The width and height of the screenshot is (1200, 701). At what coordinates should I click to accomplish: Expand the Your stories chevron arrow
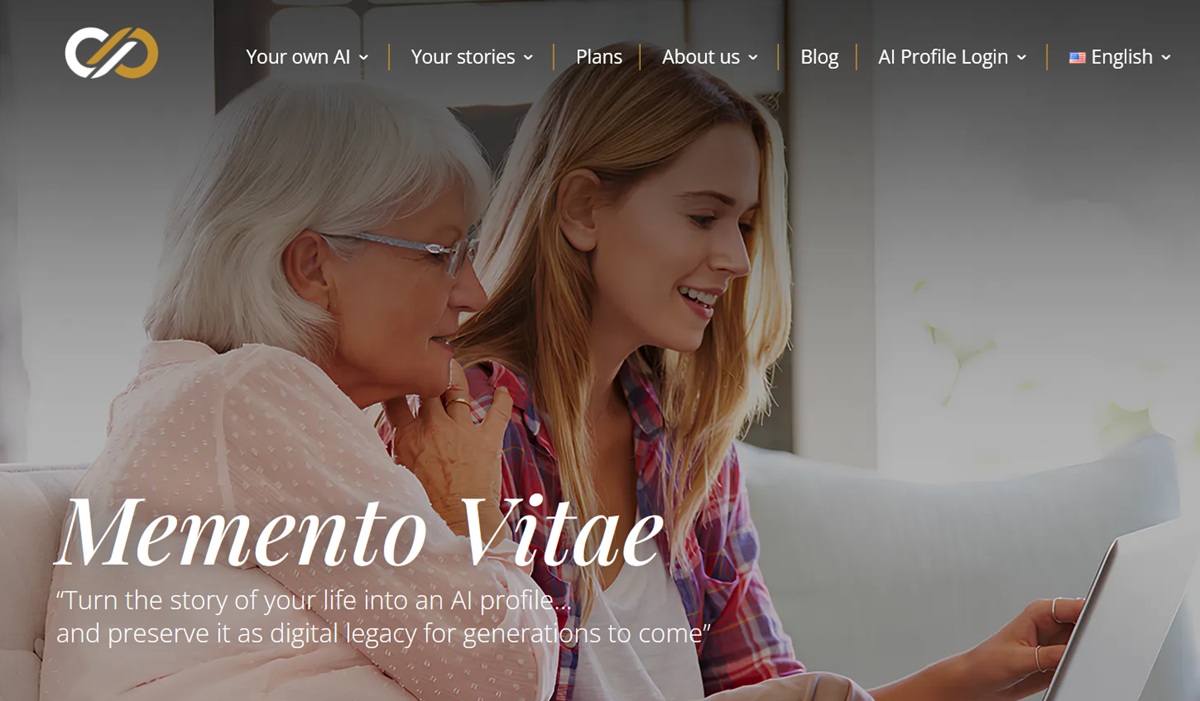pos(528,58)
